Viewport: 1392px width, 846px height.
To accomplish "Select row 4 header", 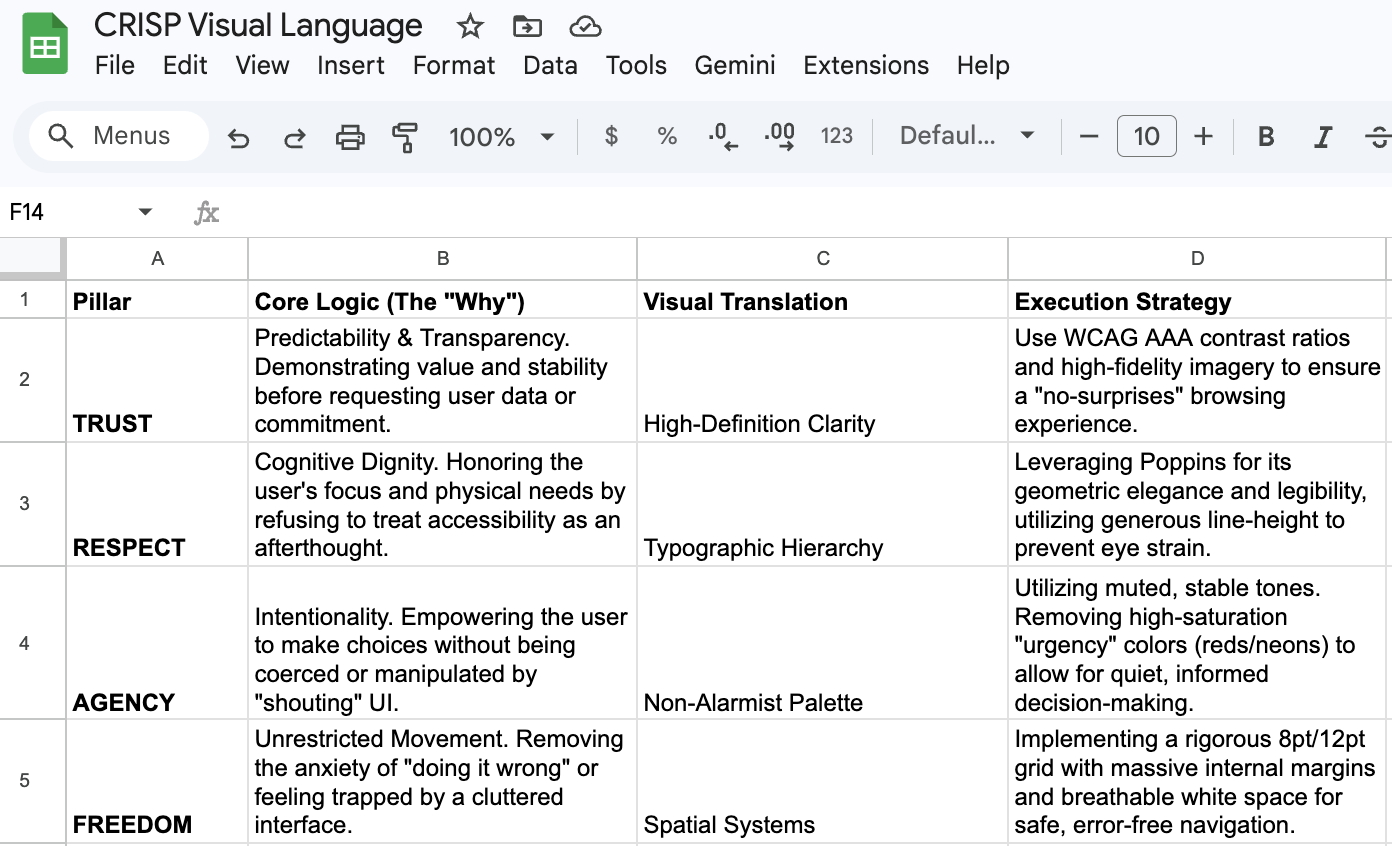I will tap(32, 642).
